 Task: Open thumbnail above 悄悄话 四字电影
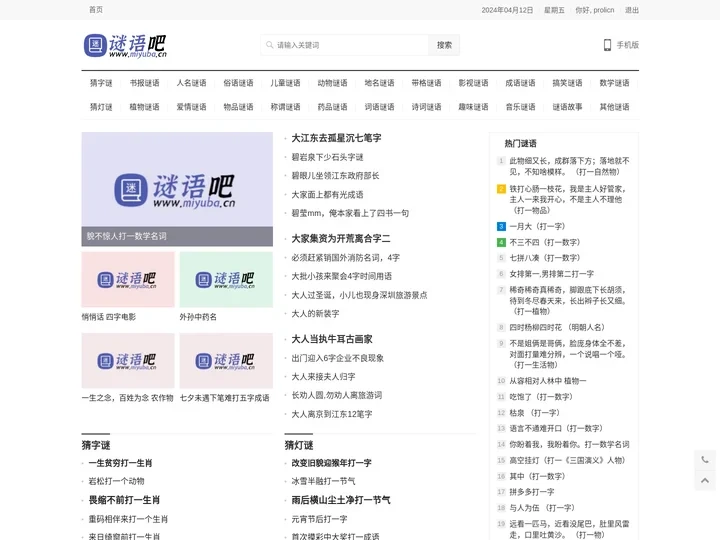point(128,280)
